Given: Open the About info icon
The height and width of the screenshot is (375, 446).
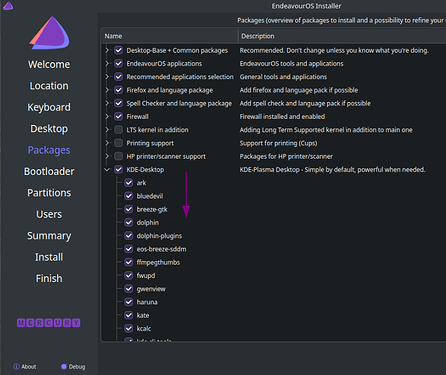Looking at the screenshot, I should coord(16,367).
